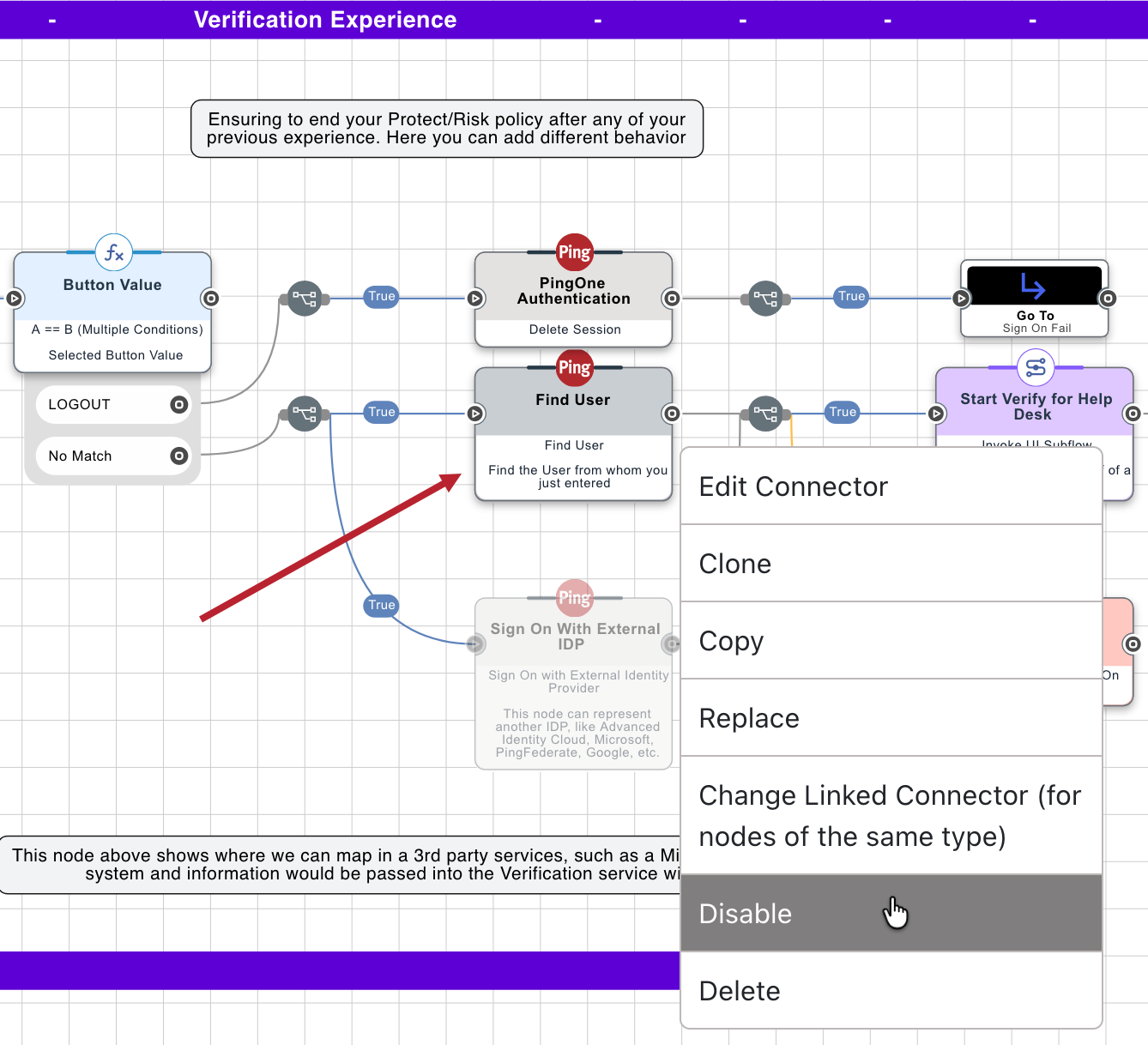Click the fx icon on the Button Value node

click(112, 252)
